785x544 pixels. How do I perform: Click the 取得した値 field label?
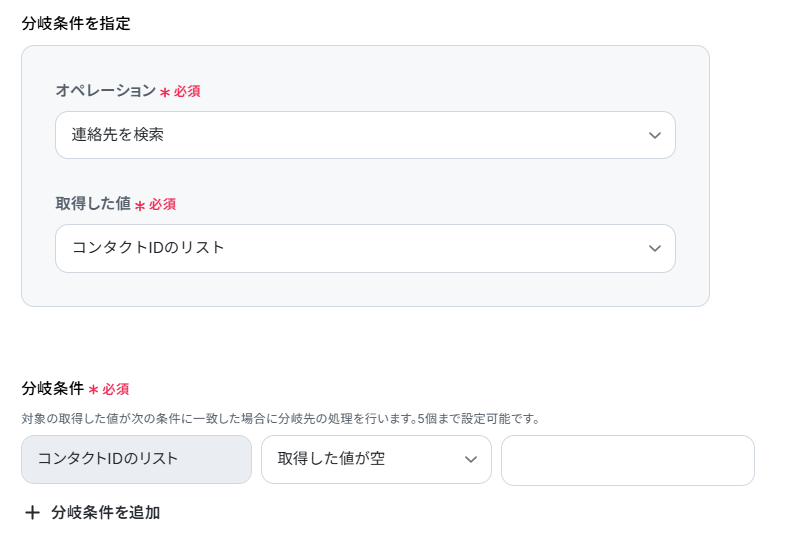pos(93,204)
